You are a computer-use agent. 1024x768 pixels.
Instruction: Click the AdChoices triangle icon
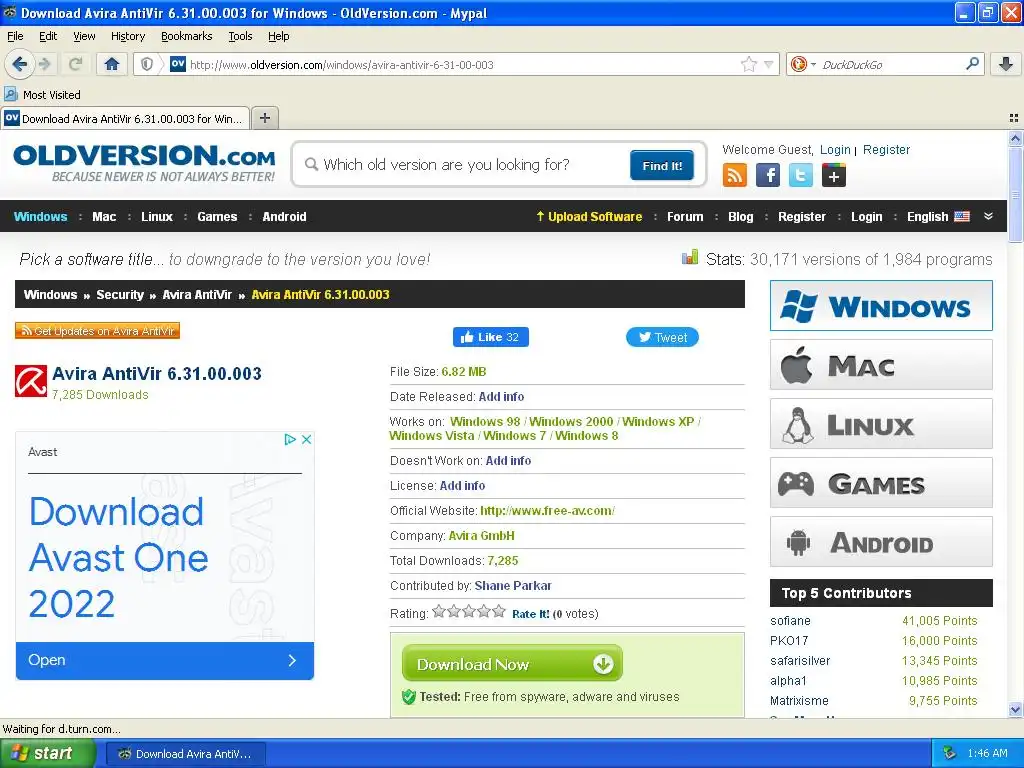click(290, 440)
